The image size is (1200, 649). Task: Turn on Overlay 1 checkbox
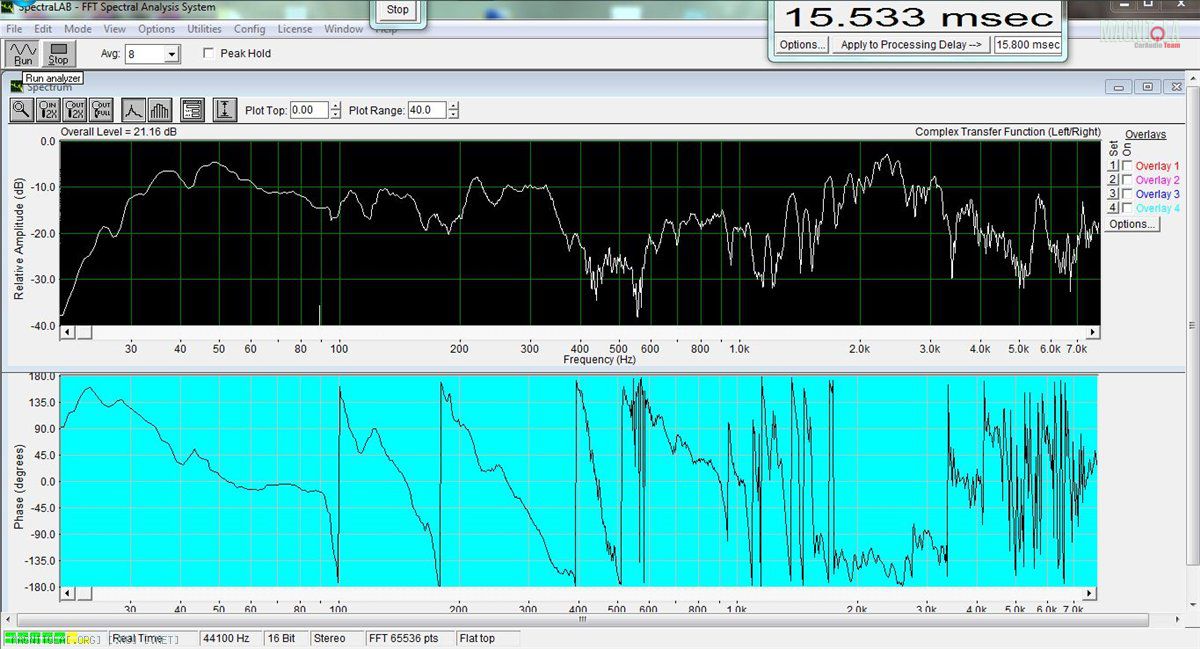[x=1128, y=166]
